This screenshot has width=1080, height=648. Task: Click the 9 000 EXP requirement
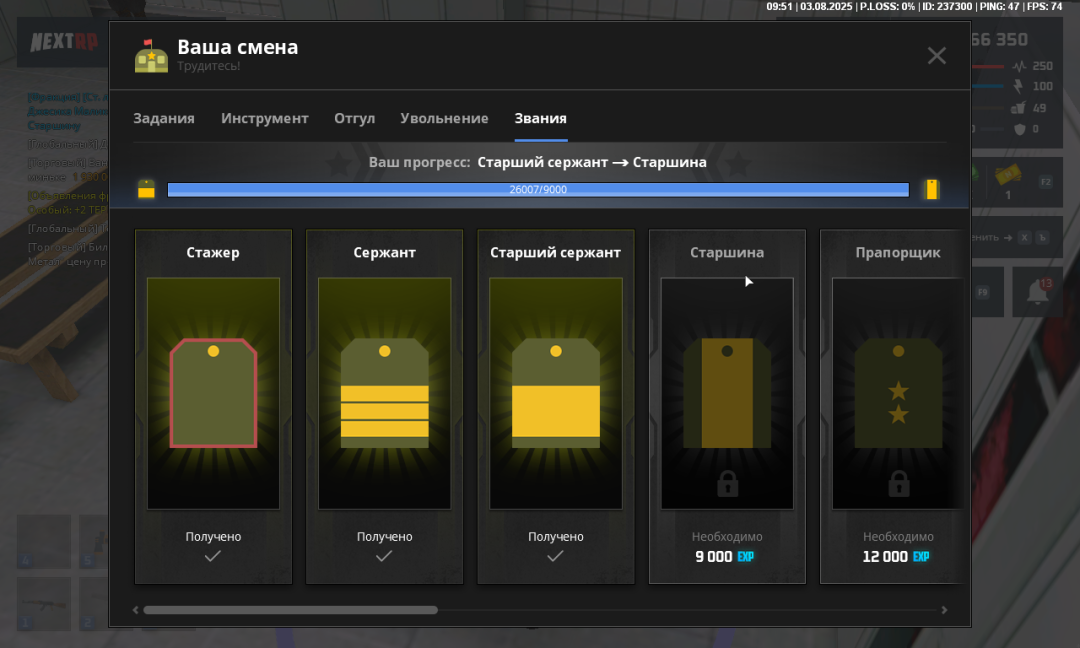pos(725,556)
